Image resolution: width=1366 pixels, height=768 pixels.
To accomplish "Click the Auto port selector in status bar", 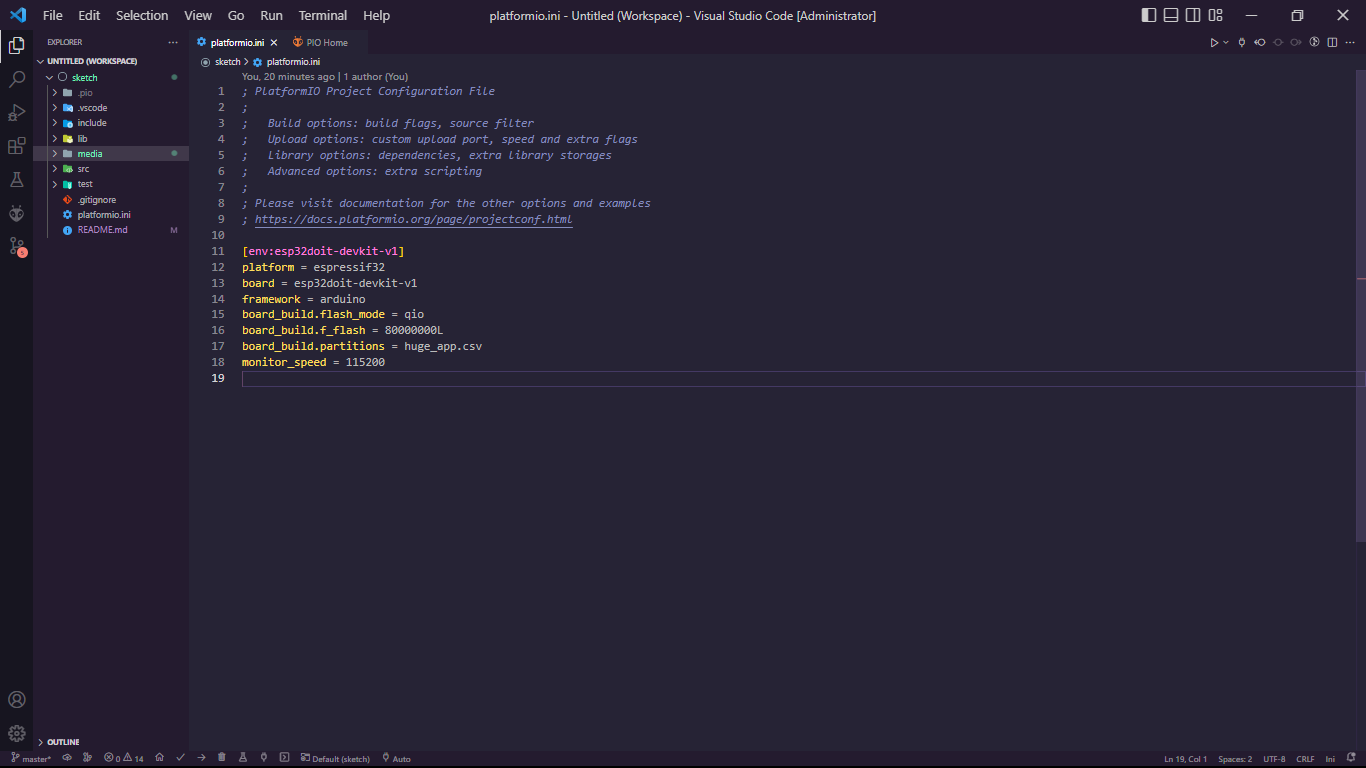I will (x=396, y=758).
